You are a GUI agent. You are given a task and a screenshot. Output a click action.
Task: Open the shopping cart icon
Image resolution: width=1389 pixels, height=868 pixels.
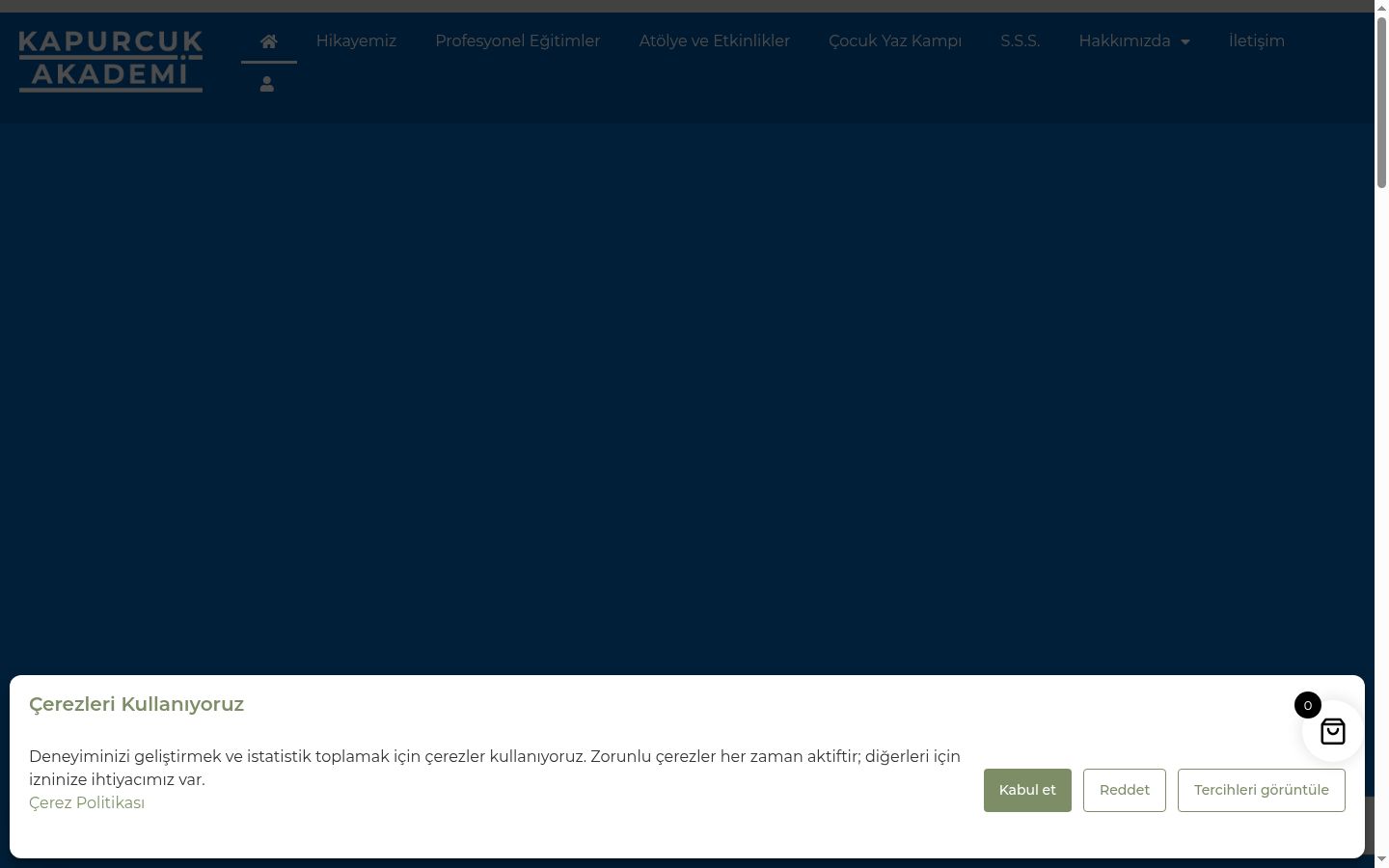tap(1332, 732)
